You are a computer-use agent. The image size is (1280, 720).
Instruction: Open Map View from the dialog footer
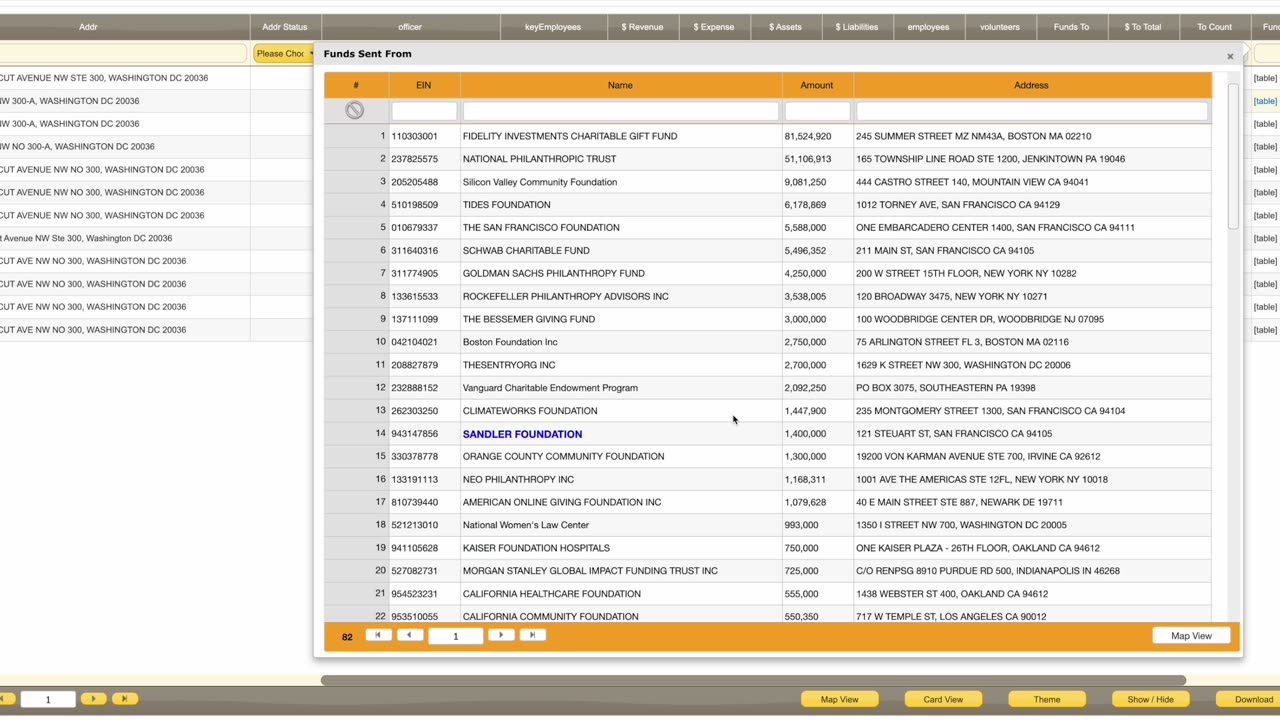point(1191,636)
